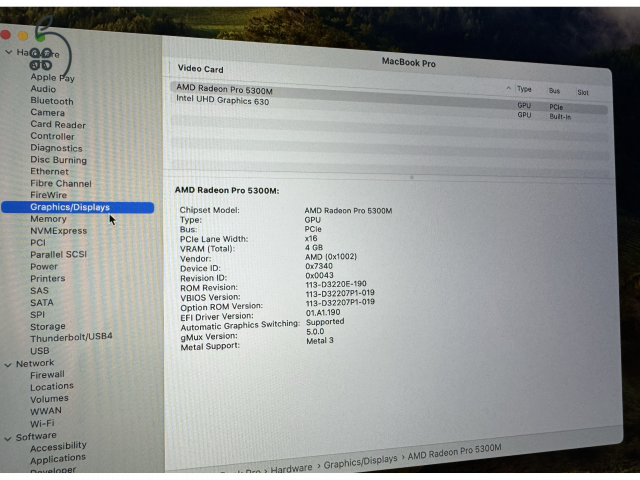Click the Metal Support value Metal 3
The width and height of the screenshot is (640, 480).
(320, 340)
